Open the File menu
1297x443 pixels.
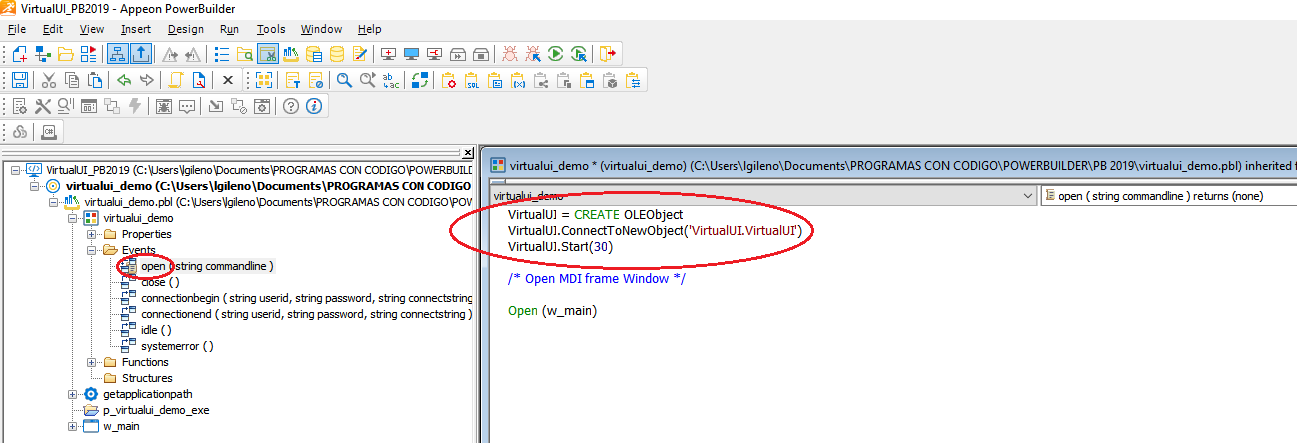click(x=17, y=29)
